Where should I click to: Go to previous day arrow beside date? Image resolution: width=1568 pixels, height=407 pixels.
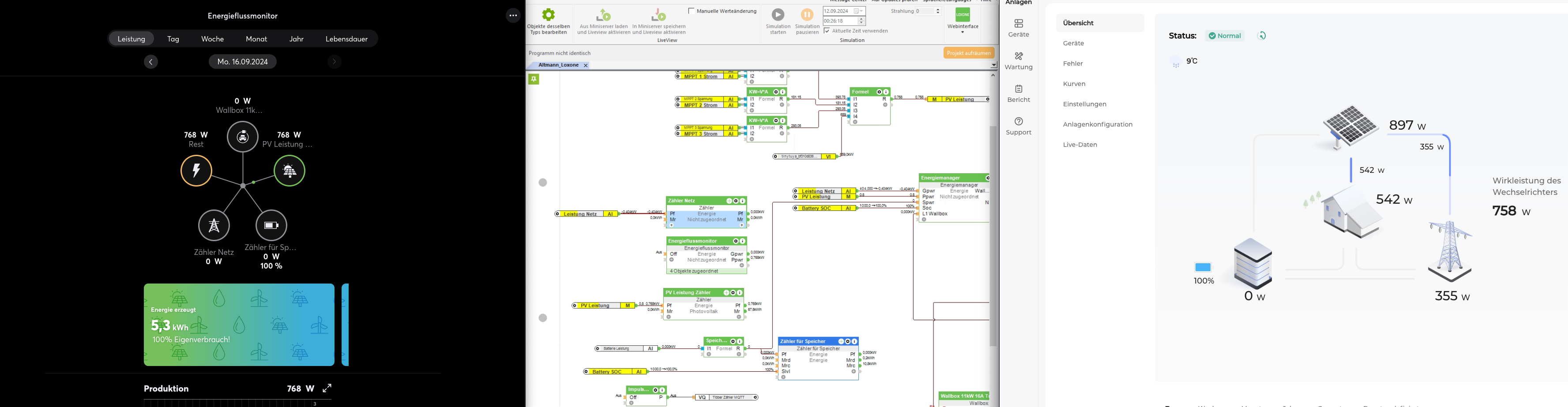(x=151, y=62)
